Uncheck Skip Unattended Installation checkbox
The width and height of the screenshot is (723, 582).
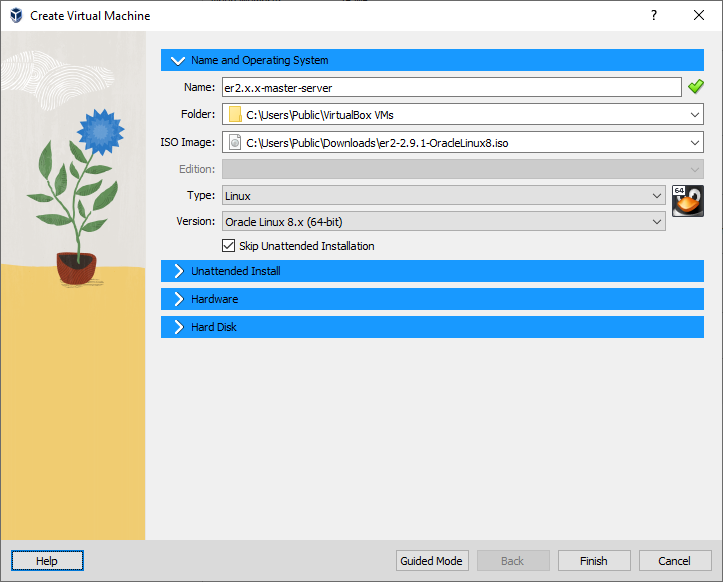(228, 246)
